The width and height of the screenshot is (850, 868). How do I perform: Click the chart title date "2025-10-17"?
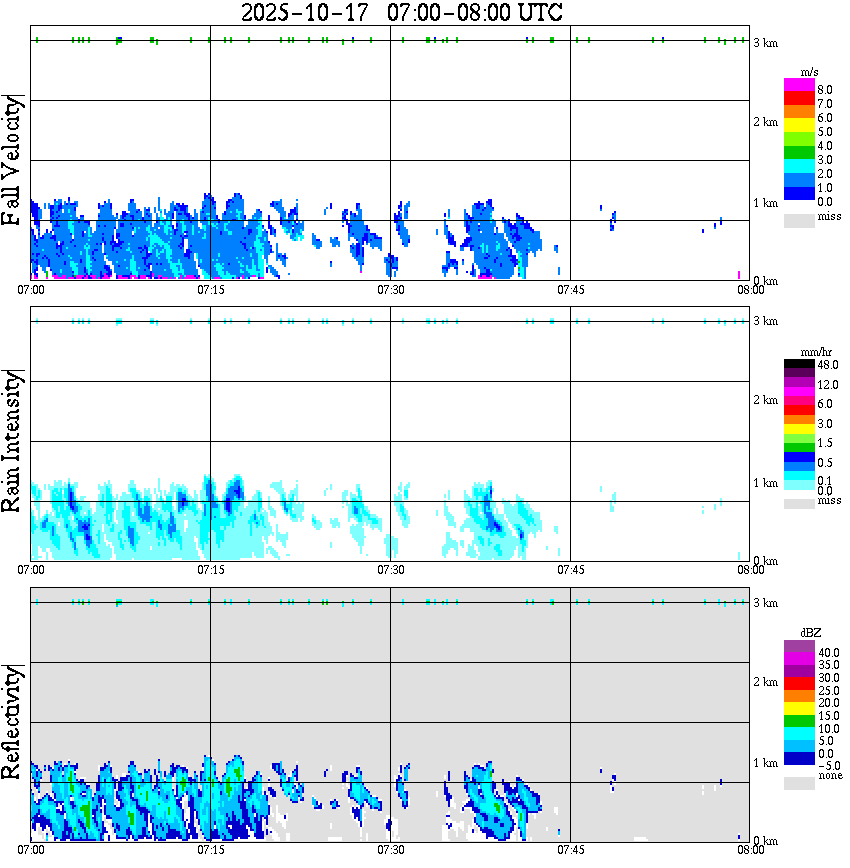[x=304, y=12]
